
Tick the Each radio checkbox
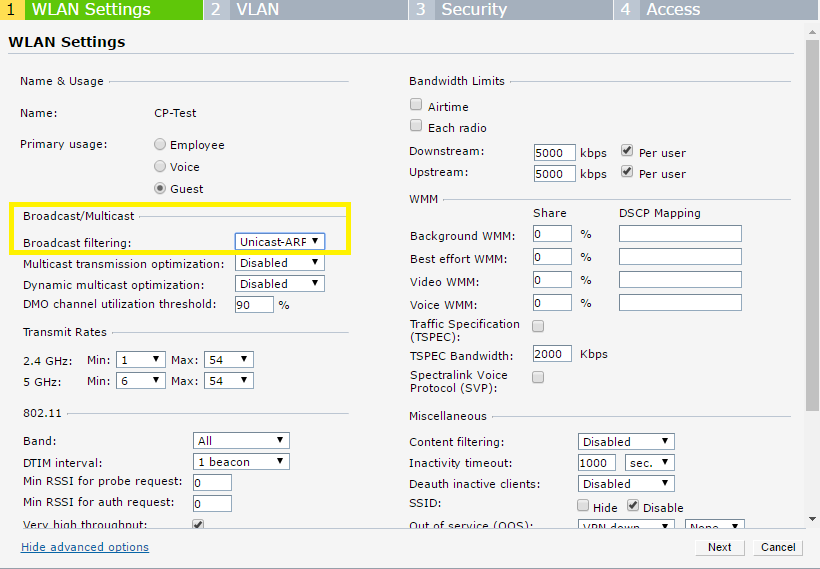coord(416,126)
